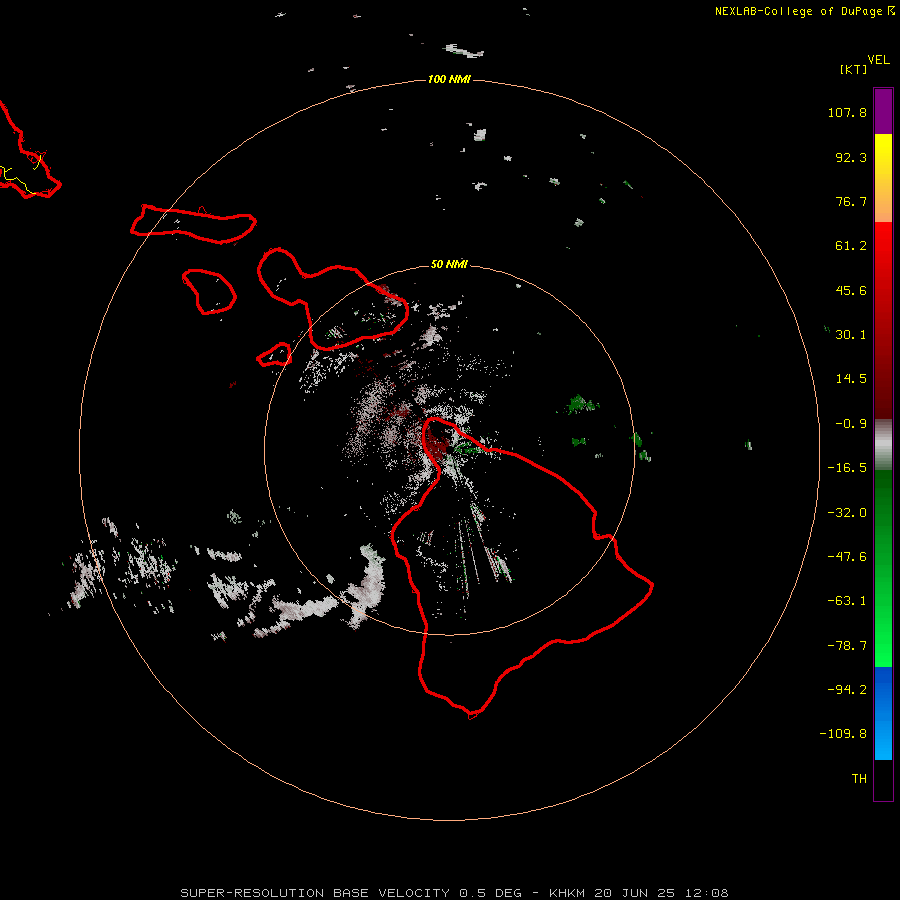
Task: Pick the black TH segment of the velocity scale
Action: pyautogui.click(x=883, y=779)
